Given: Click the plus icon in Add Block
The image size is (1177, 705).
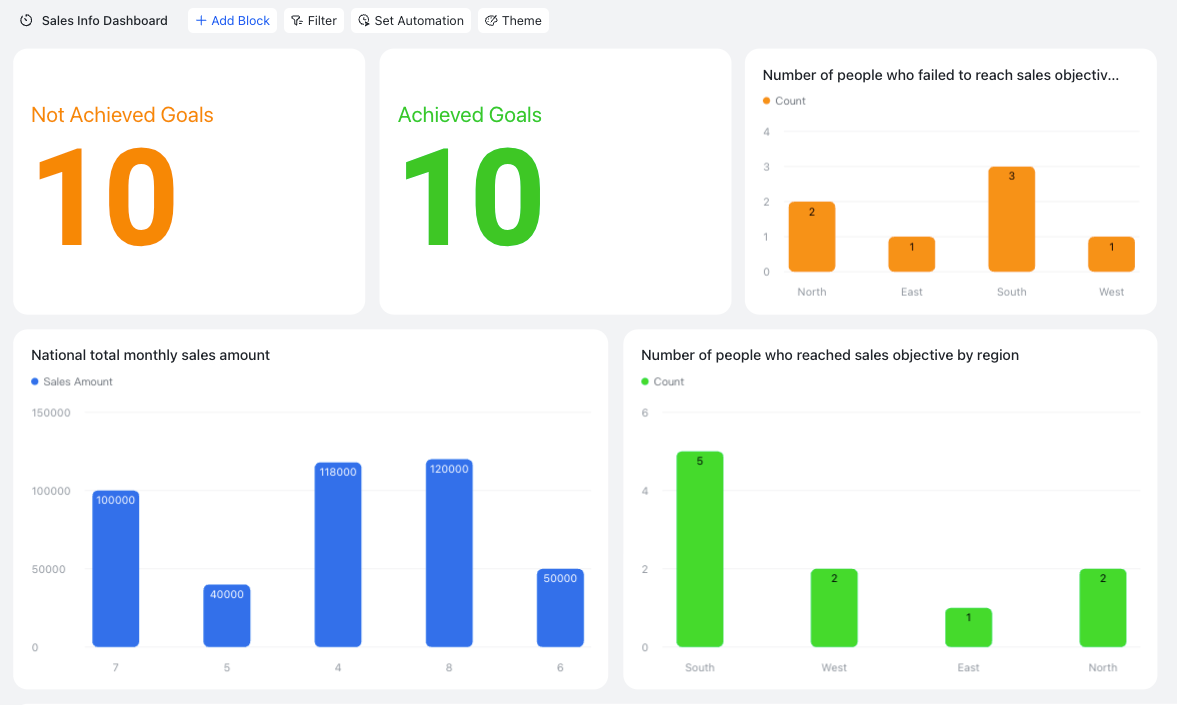Looking at the screenshot, I should click(x=201, y=20).
